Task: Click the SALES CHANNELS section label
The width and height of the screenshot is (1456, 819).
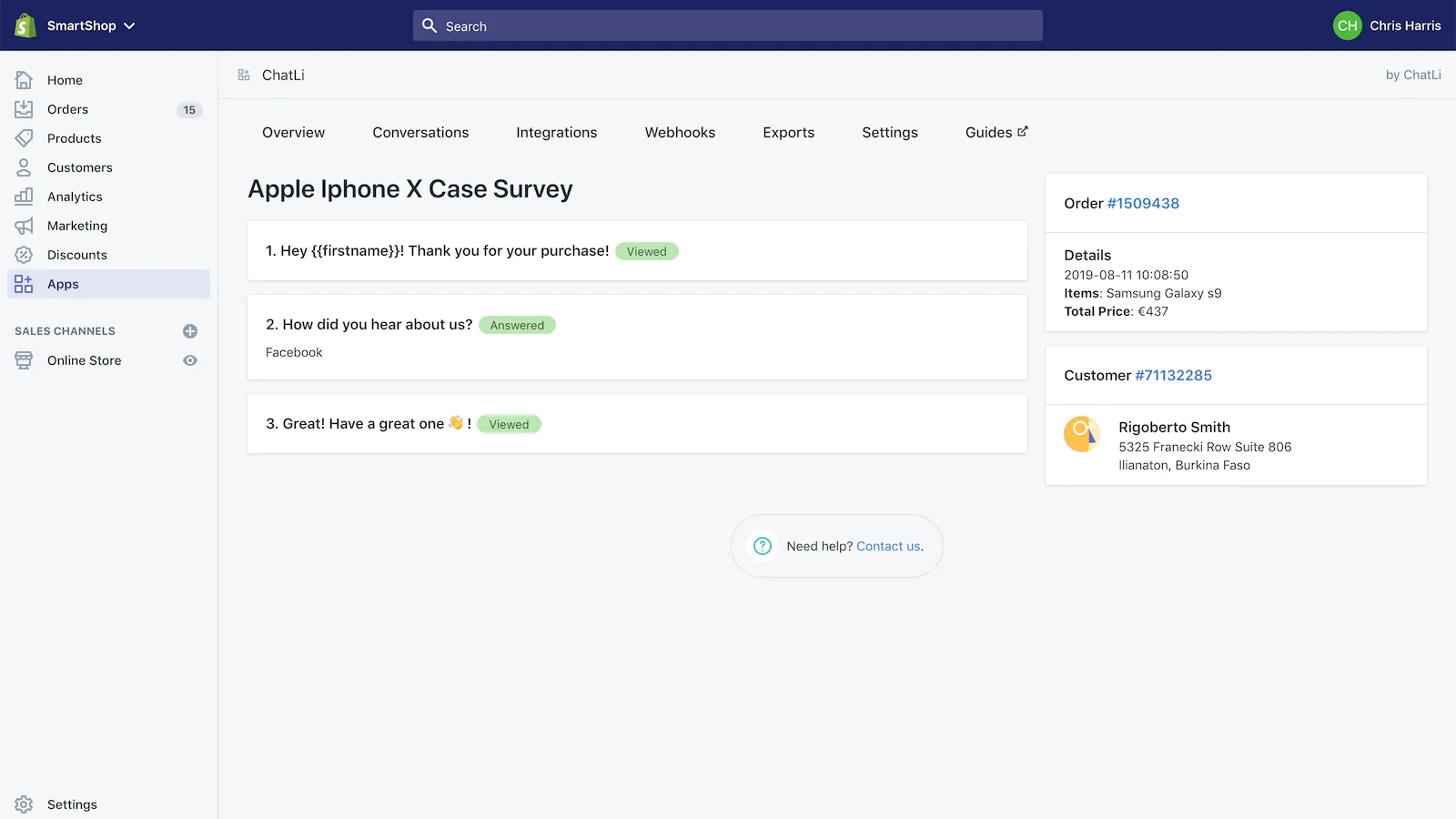Action: tap(65, 331)
